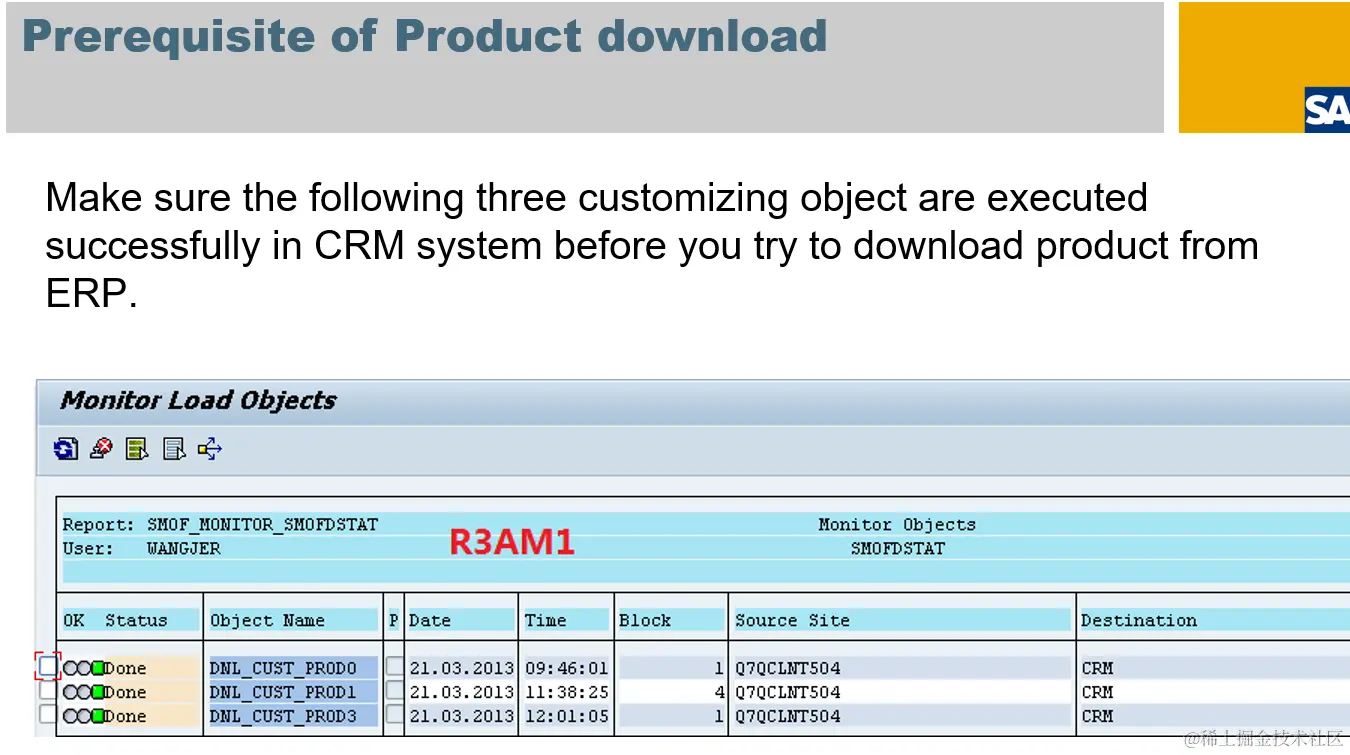Click the traffic light status of DNL_CUST_PROD3

(83, 716)
